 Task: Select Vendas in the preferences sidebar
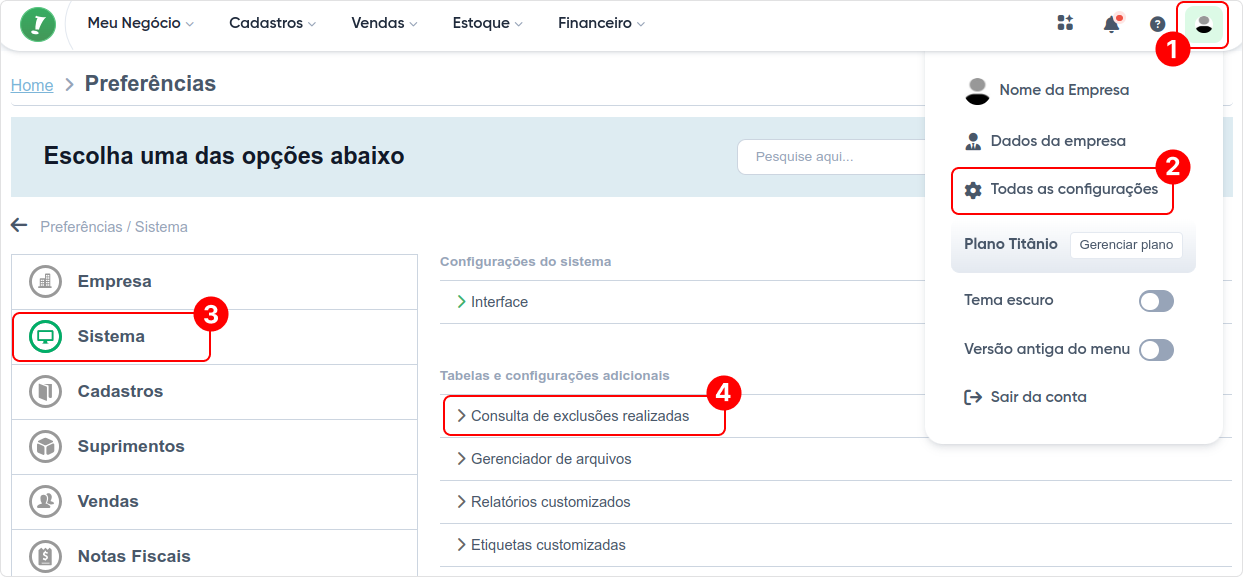214,502
